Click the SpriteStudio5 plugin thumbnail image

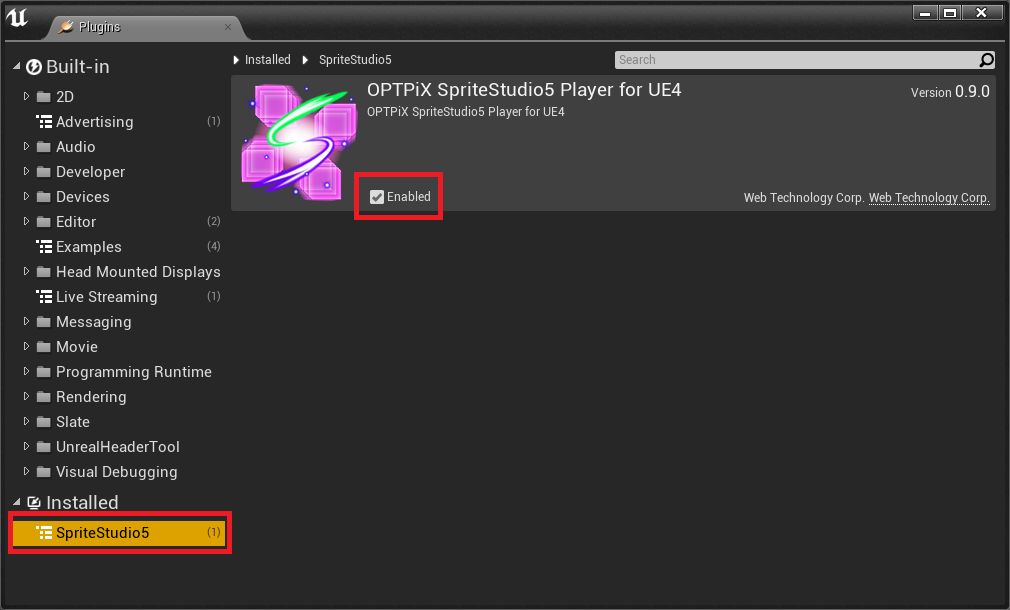[298, 142]
